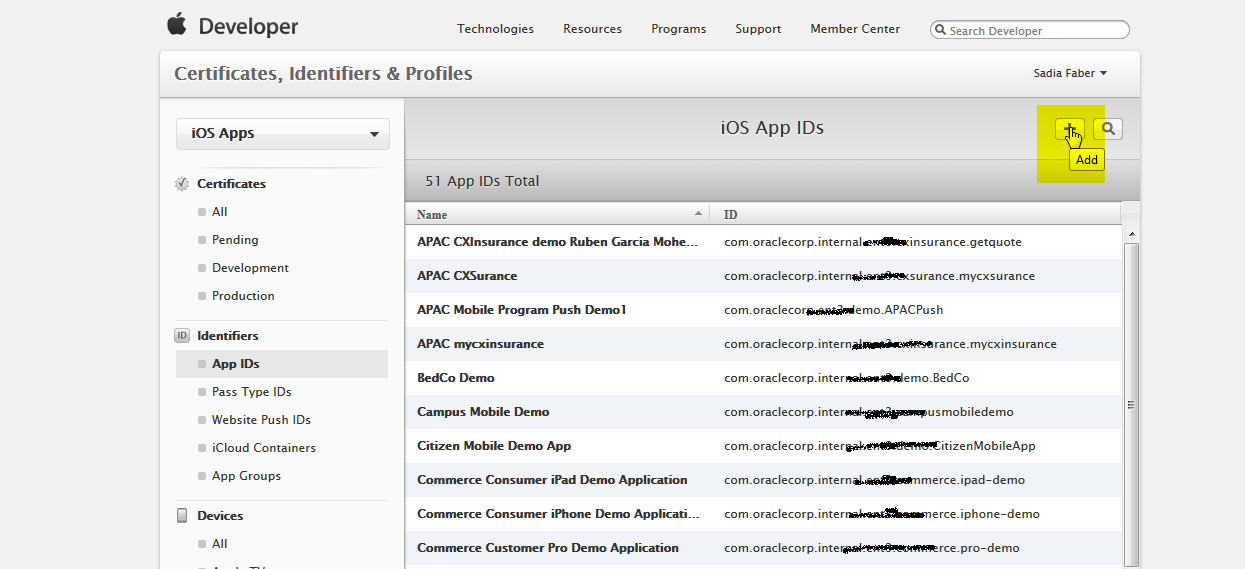Select Commerce Consumer iPhone Demo Application row
Image resolution: width=1245 pixels, height=569 pixels.
pos(763,514)
